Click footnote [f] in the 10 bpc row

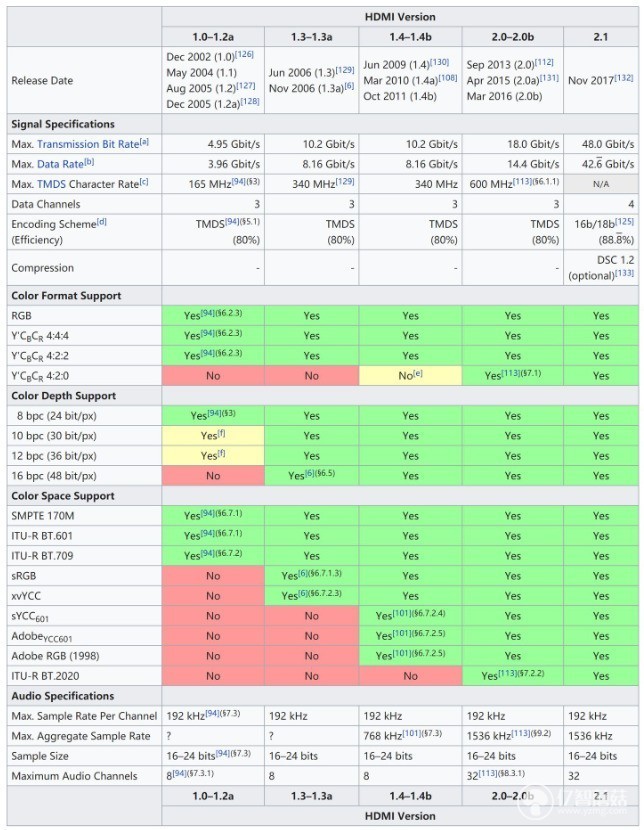click(221, 433)
